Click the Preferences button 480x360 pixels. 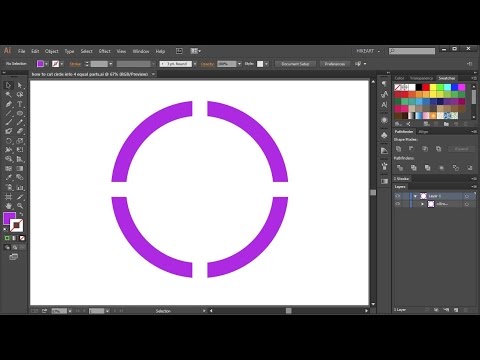click(x=335, y=64)
